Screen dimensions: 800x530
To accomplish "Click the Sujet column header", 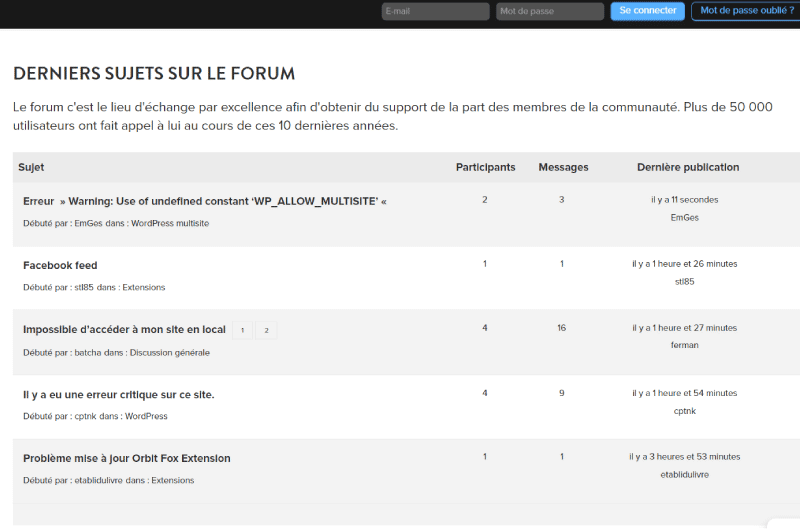I will click(31, 167).
